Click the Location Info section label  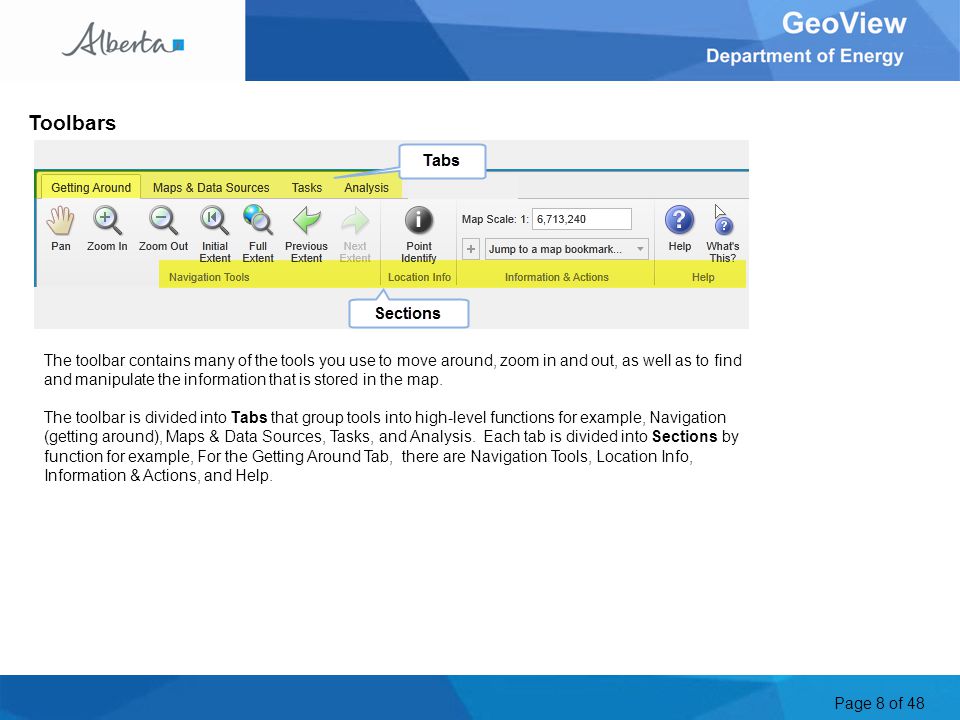coord(419,277)
